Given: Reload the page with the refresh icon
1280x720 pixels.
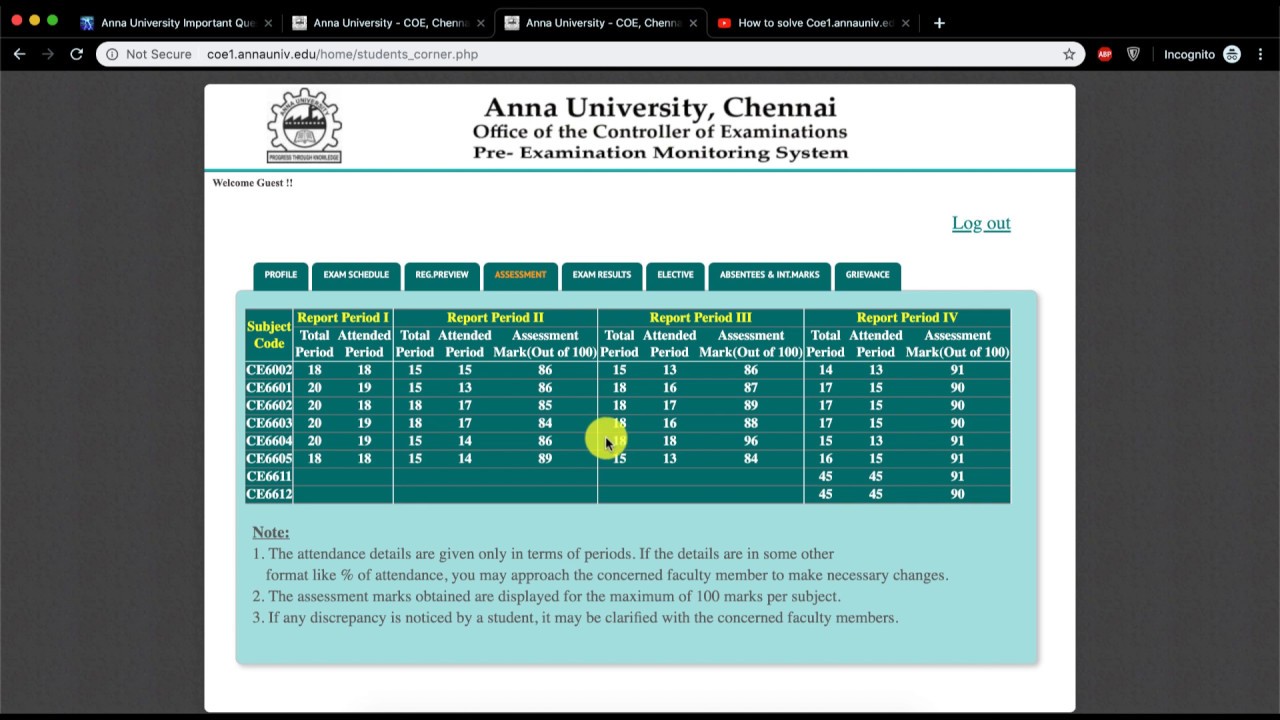Looking at the screenshot, I should 76,54.
